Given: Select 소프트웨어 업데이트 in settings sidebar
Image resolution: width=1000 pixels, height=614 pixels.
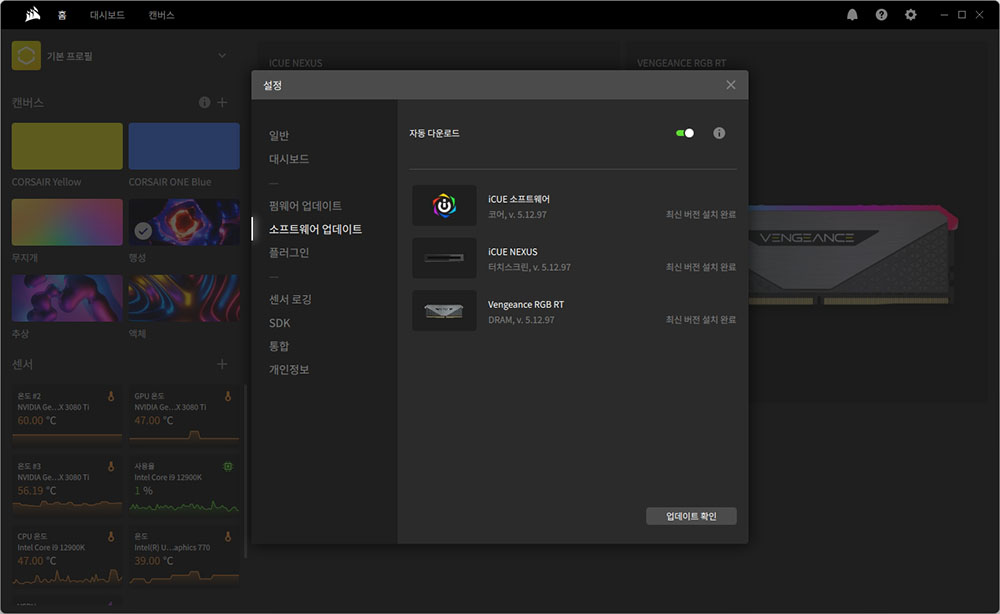Looking at the screenshot, I should [315, 229].
